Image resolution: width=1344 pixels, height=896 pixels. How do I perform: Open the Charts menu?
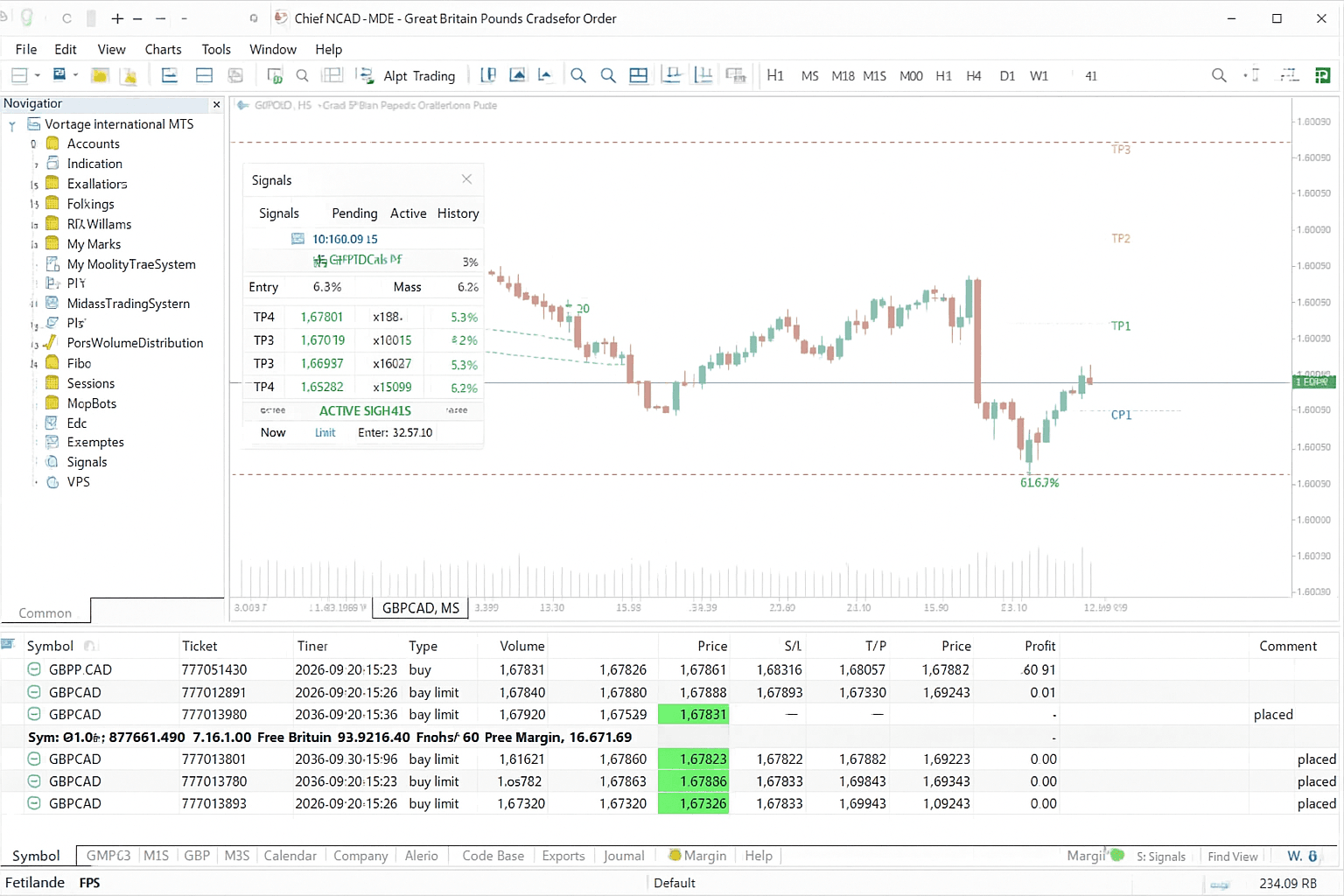(x=163, y=50)
